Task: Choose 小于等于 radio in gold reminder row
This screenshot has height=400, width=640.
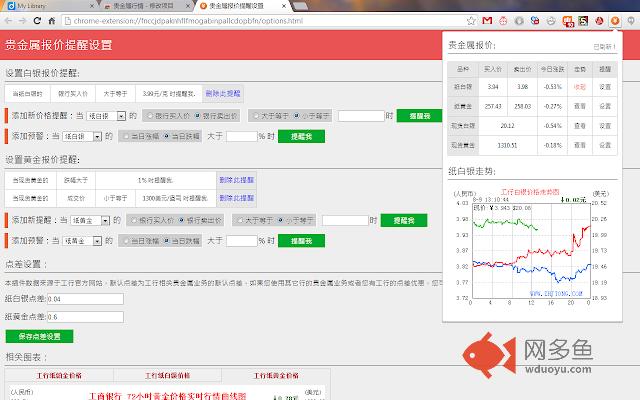Action: point(280,220)
